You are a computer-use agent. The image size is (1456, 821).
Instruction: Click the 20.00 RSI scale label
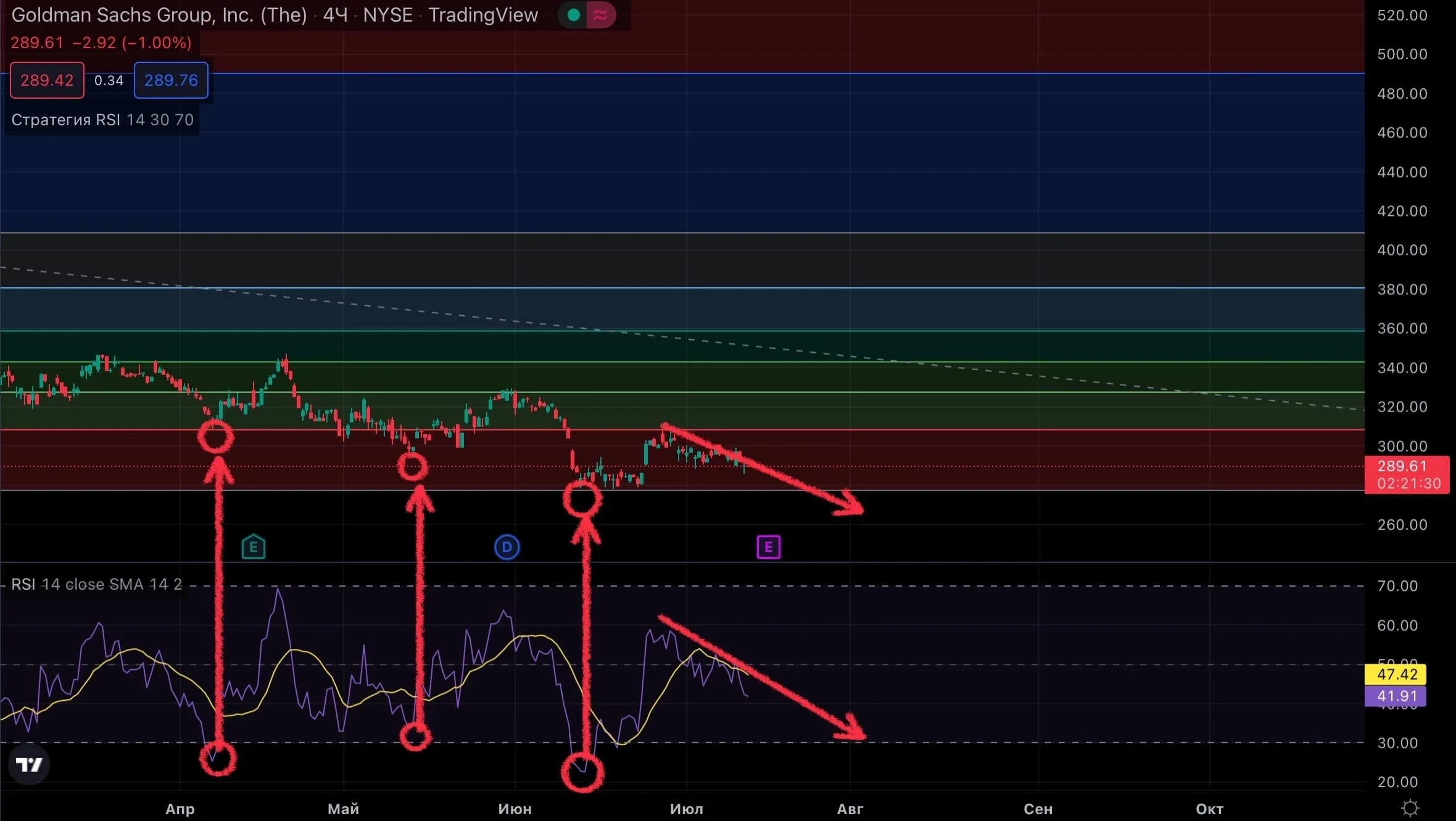[1397, 782]
